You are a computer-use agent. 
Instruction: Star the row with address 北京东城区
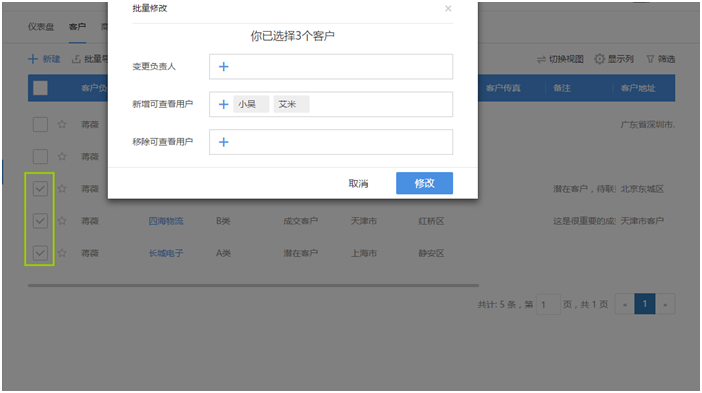(62, 189)
